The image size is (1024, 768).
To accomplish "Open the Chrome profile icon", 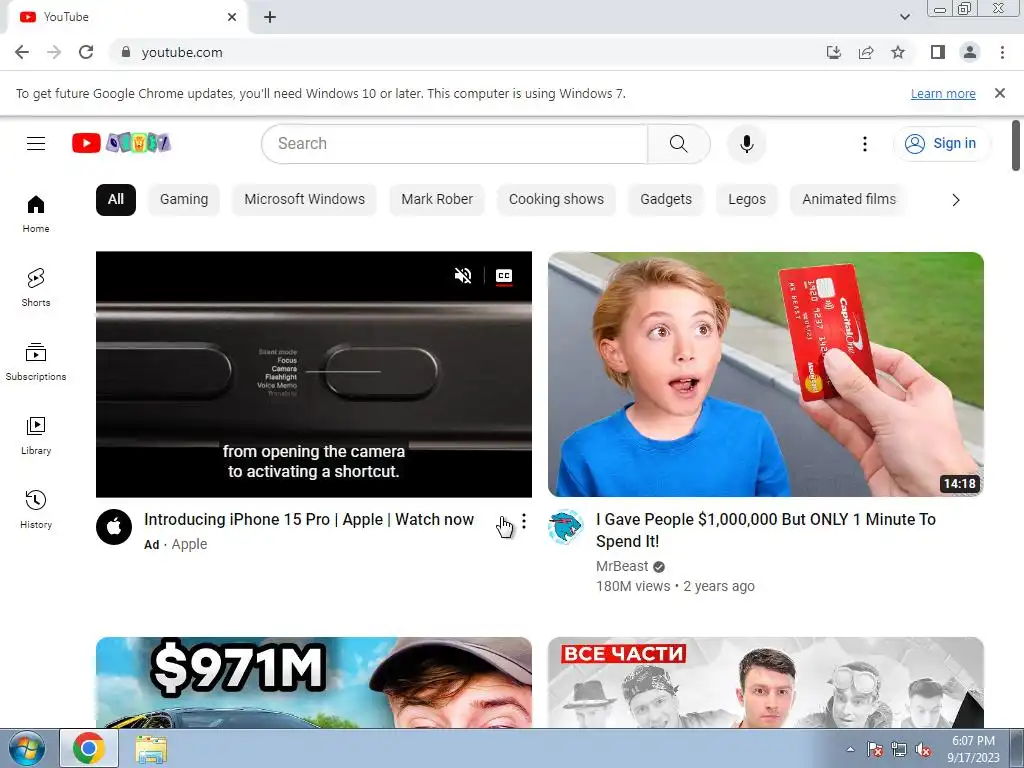I will [970, 52].
